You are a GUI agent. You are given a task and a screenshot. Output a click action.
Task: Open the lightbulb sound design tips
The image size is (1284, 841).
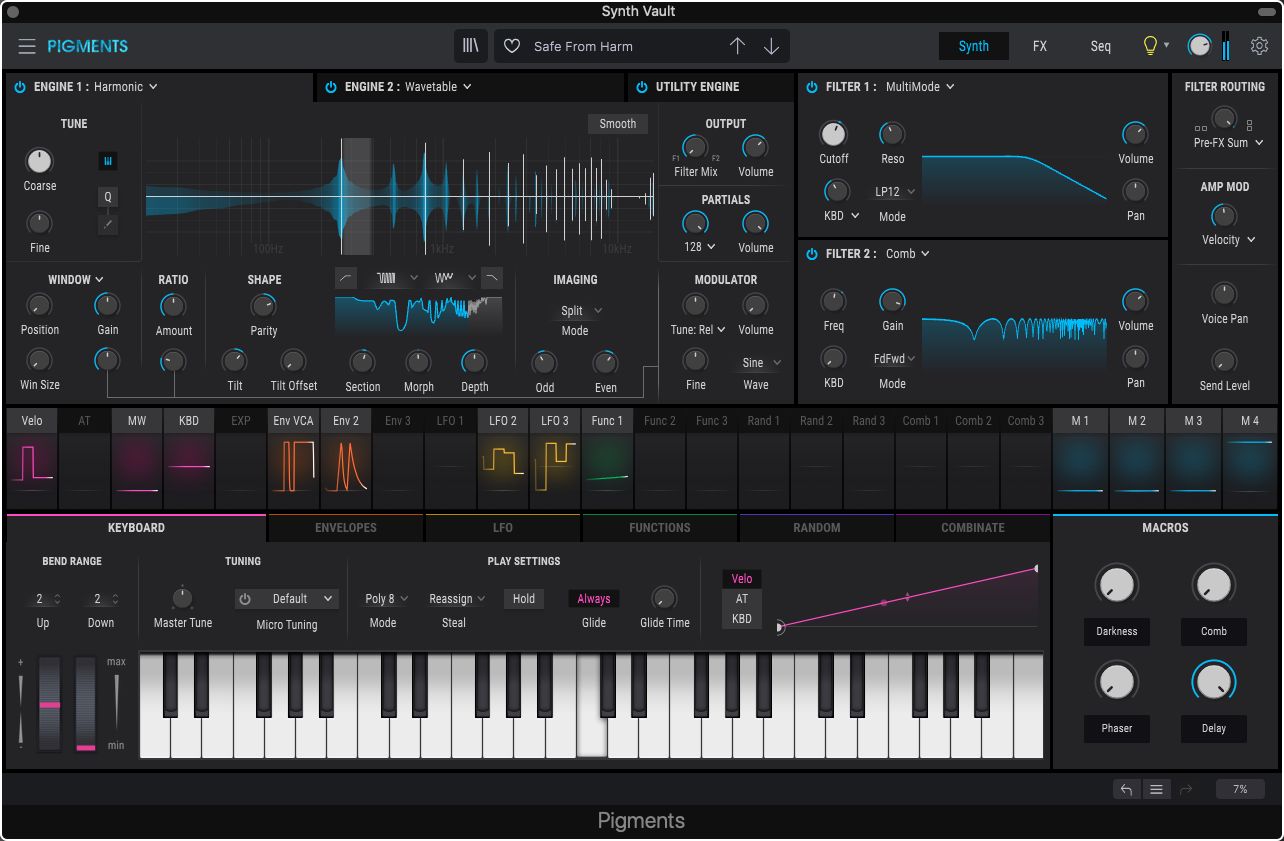coord(1150,46)
